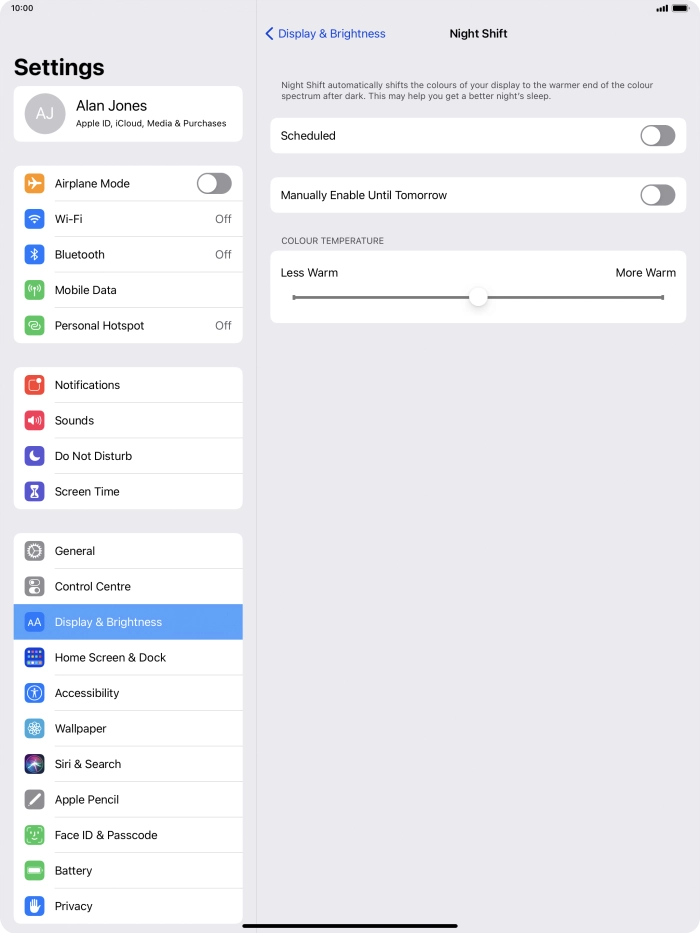
Task: Click the Control Centre icon
Action: tap(35, 587)
